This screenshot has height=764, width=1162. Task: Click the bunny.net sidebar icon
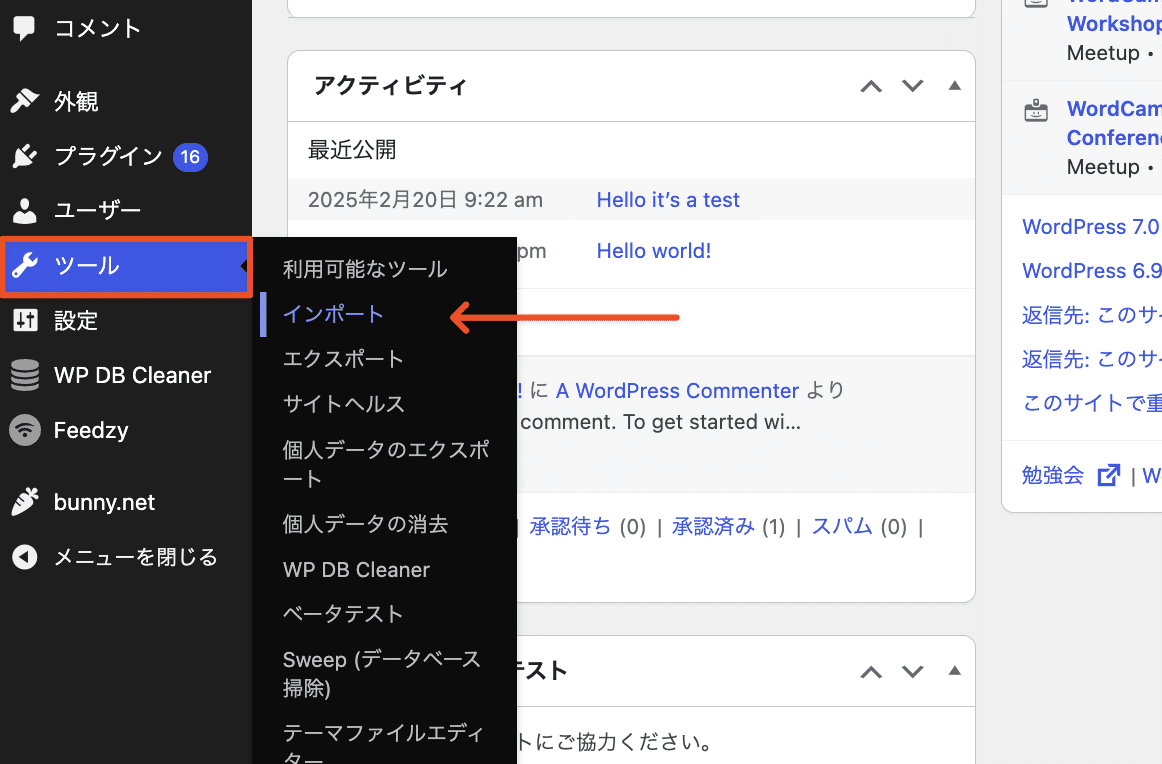25,502
